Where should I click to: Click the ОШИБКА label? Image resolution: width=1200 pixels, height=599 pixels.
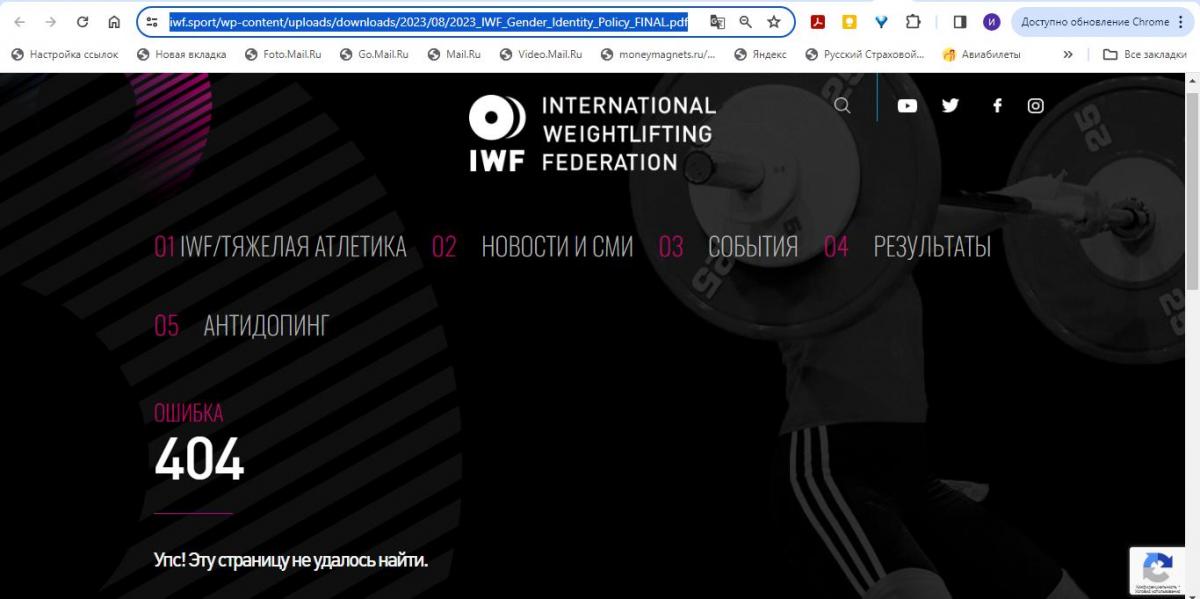coord(188,412)
